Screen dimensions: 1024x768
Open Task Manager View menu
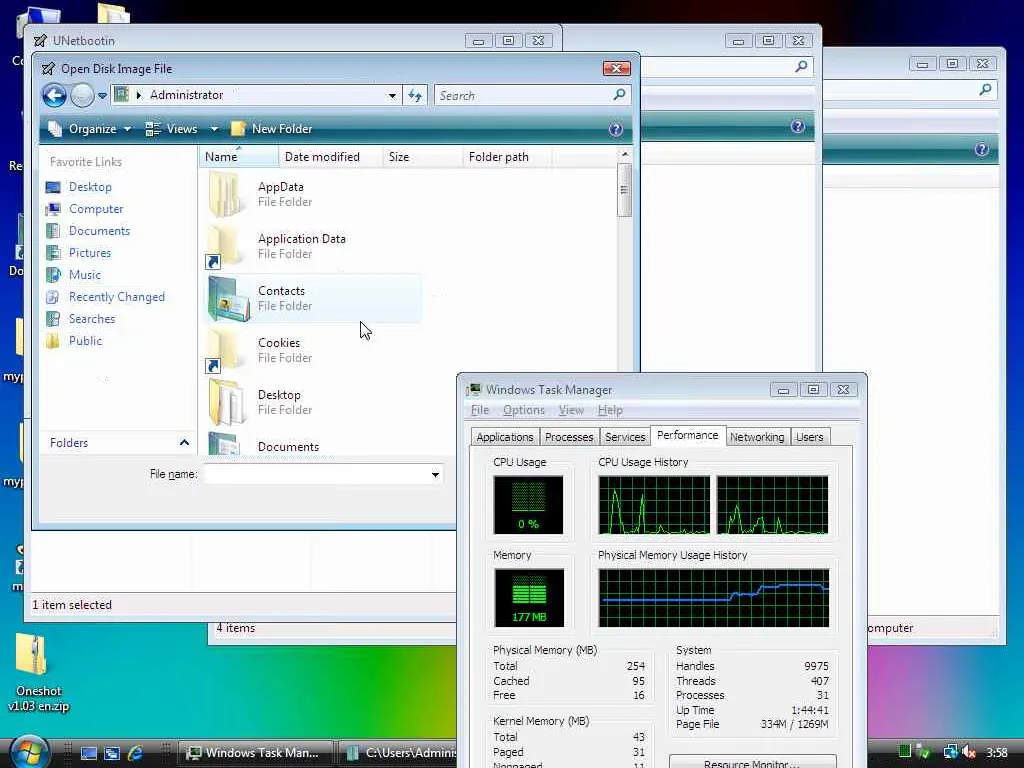point(571,410)
